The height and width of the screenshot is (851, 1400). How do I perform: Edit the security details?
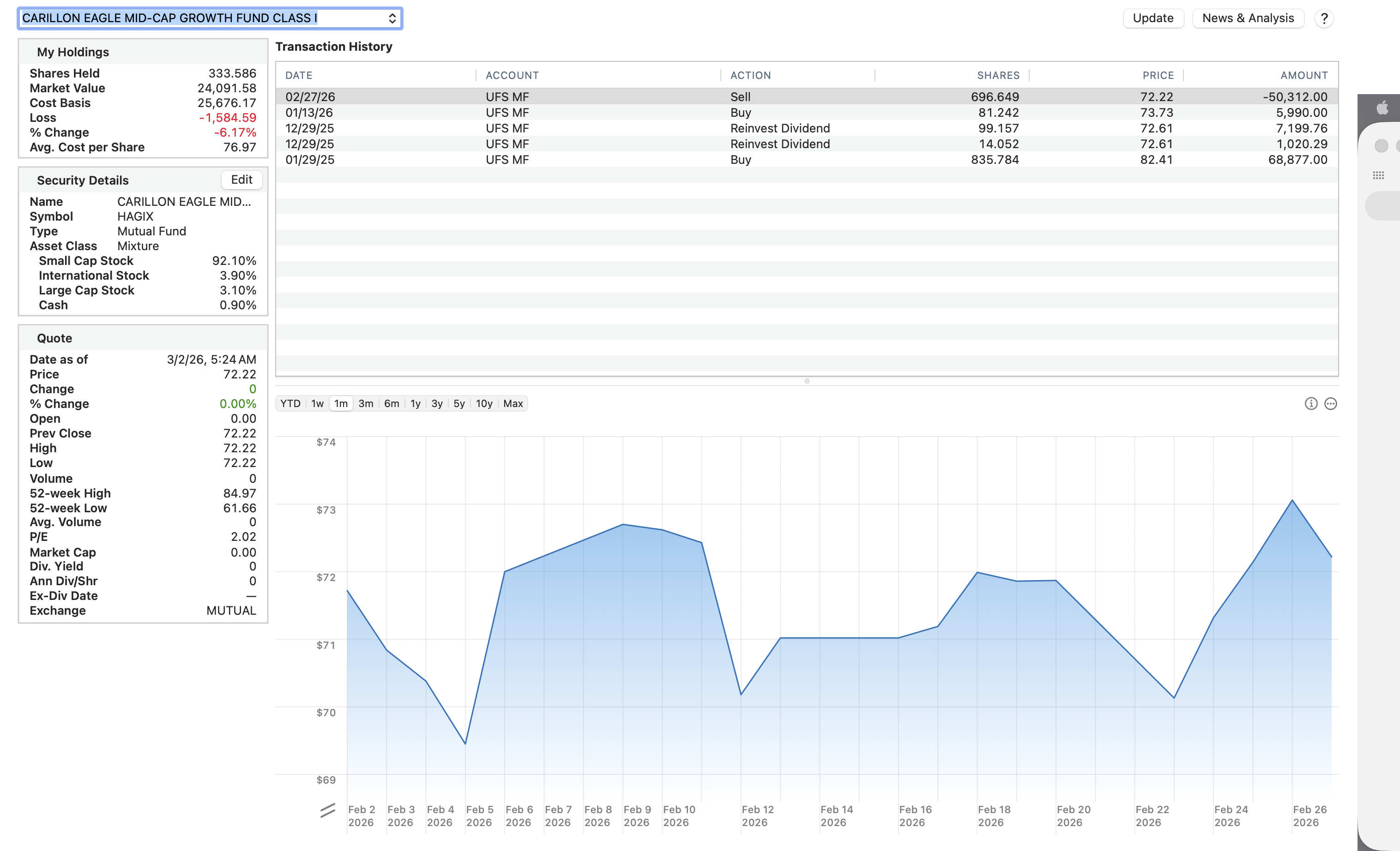[x=241, y=180]
